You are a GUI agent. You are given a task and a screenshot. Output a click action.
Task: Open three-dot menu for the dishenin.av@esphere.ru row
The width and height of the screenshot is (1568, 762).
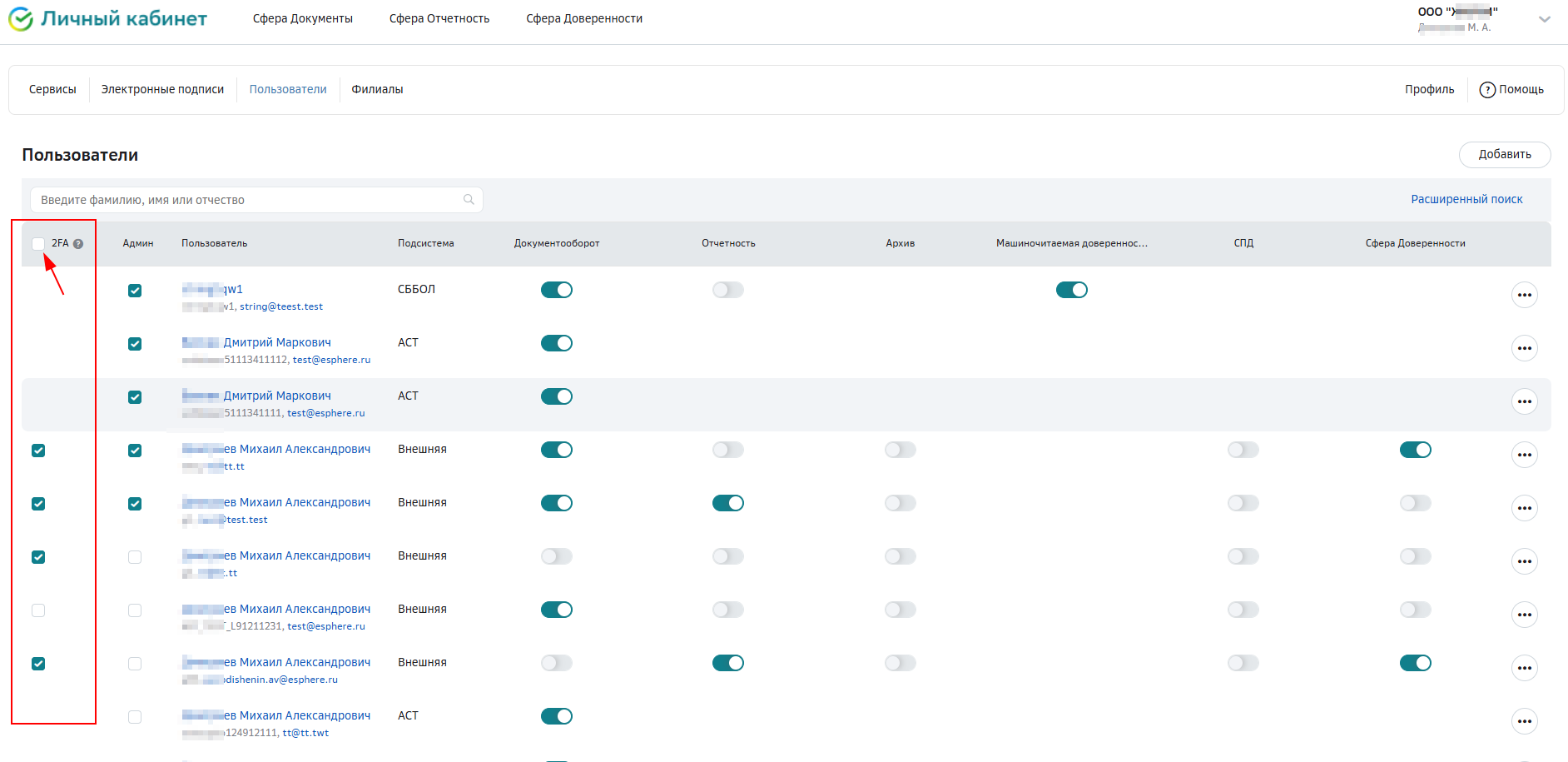click(1524, 668)
